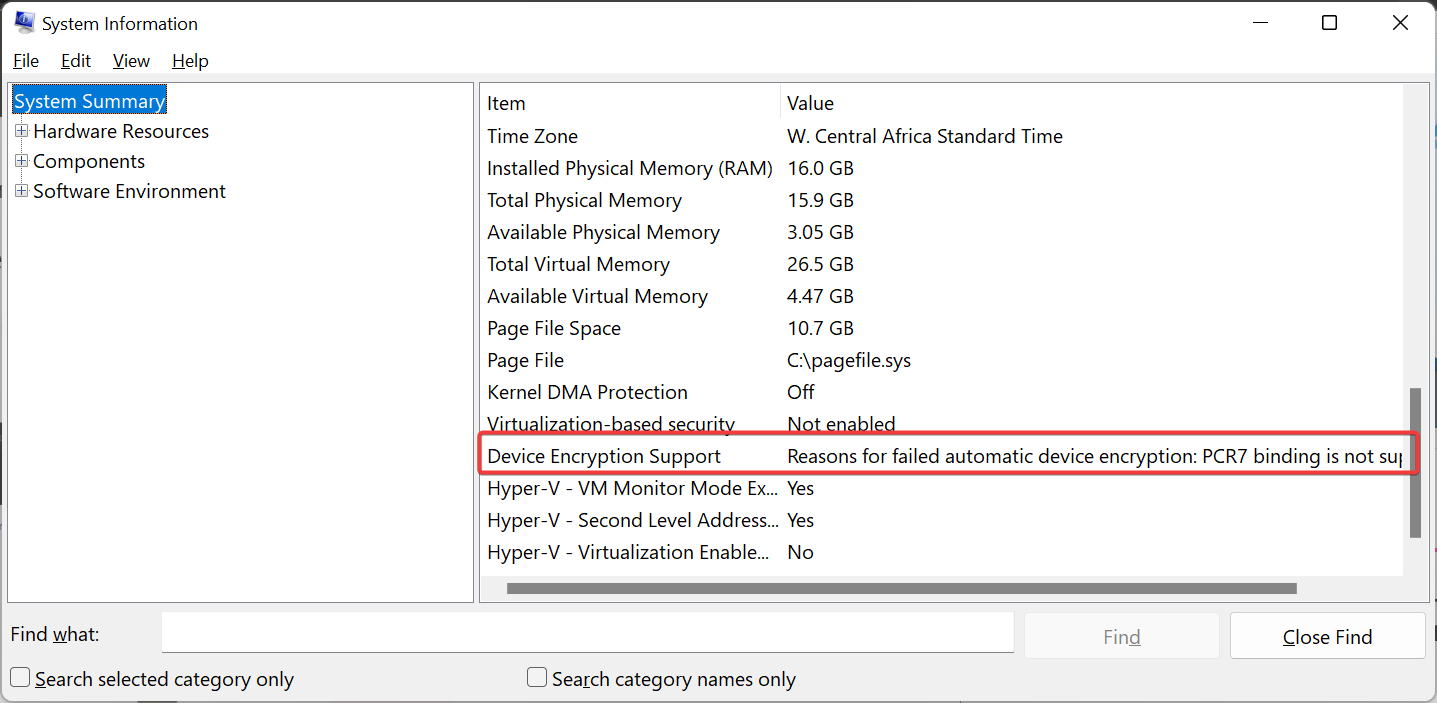Click the horizontal scrollbar thumb
Image resolution: width=1437 pixels, height=703 pixels.
[900, 589]
